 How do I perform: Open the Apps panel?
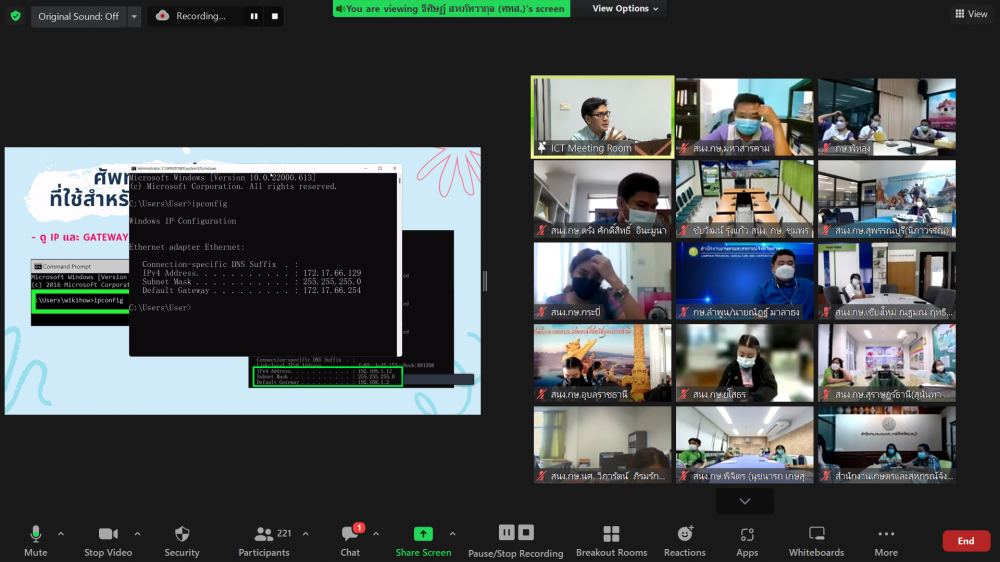tap(747, 540)
